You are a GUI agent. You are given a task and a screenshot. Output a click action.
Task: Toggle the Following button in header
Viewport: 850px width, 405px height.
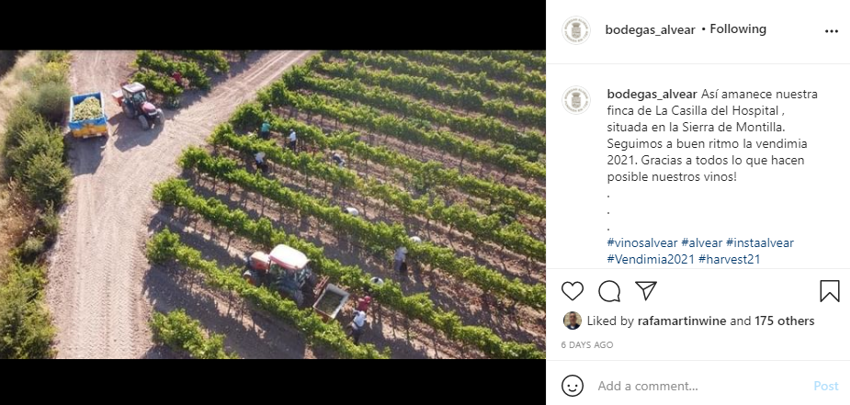738,29
